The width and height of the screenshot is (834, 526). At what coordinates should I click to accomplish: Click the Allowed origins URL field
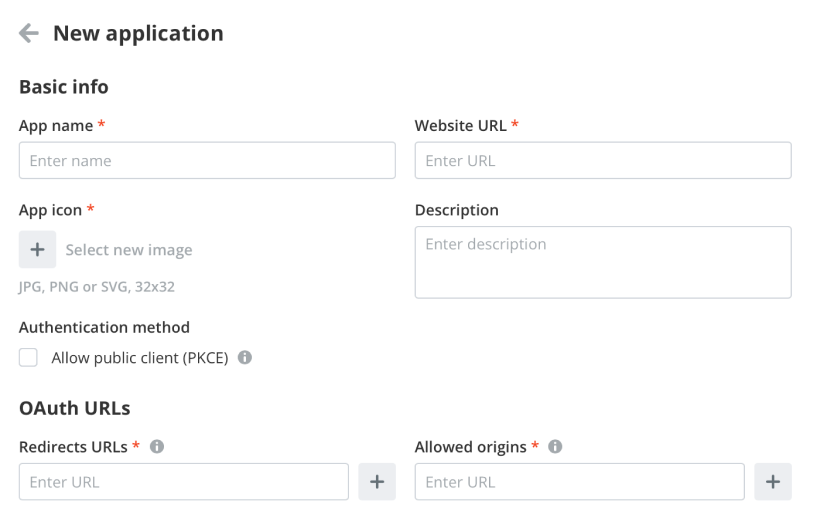click(580, 481)
